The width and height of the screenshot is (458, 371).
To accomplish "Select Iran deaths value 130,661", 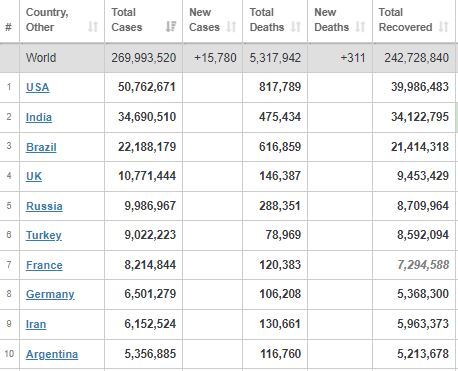I will coord(280,324).
